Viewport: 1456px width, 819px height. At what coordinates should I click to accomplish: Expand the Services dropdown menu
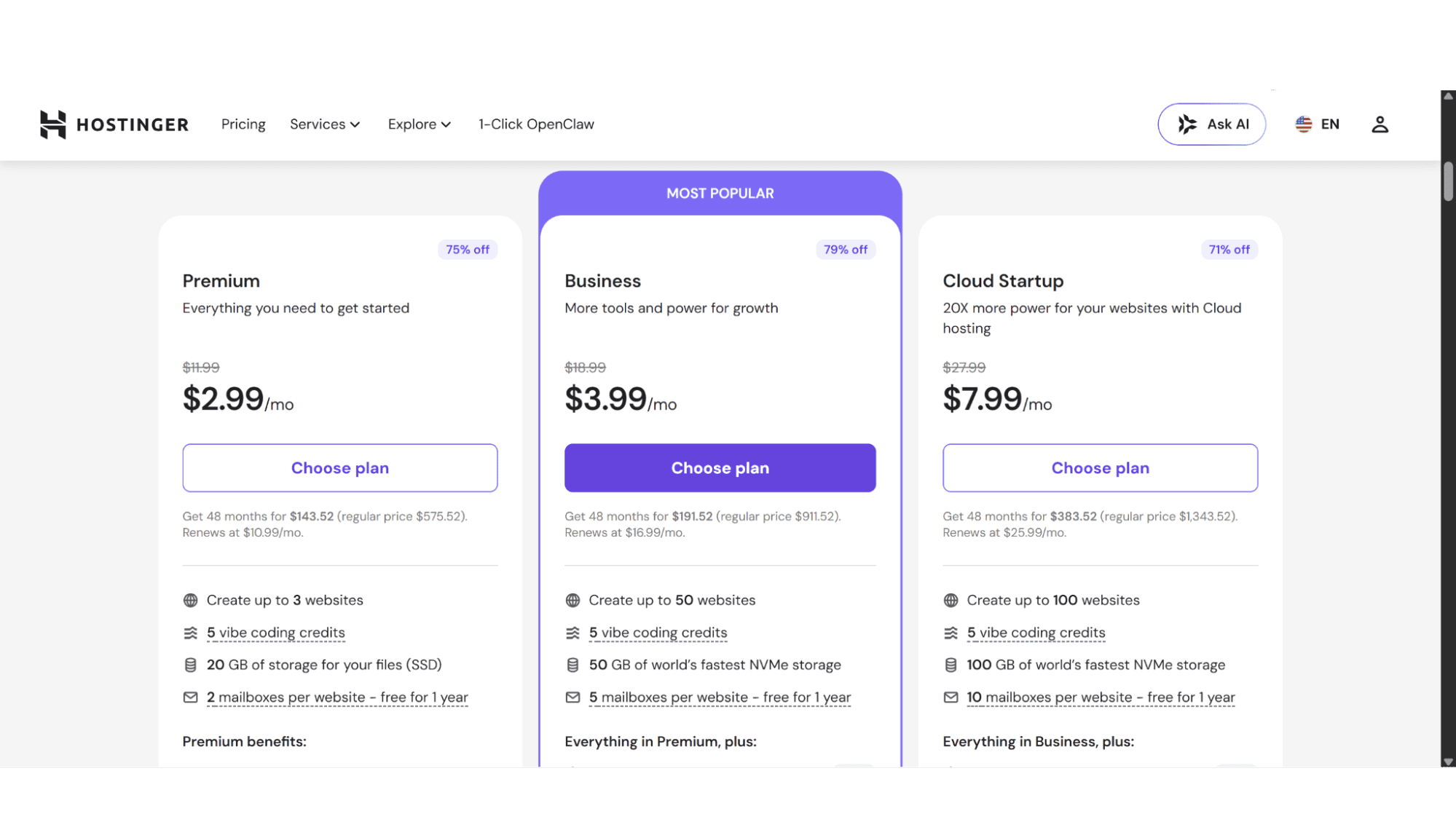coord(325,124)
